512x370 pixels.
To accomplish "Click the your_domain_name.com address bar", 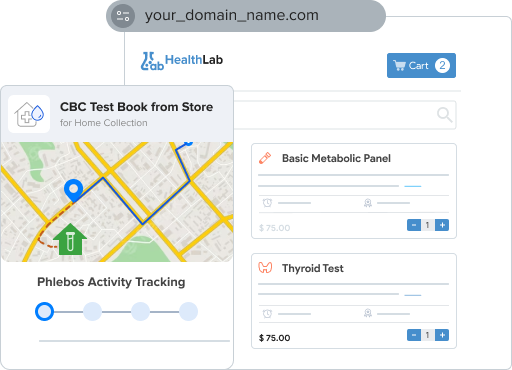I will (246, 16).
